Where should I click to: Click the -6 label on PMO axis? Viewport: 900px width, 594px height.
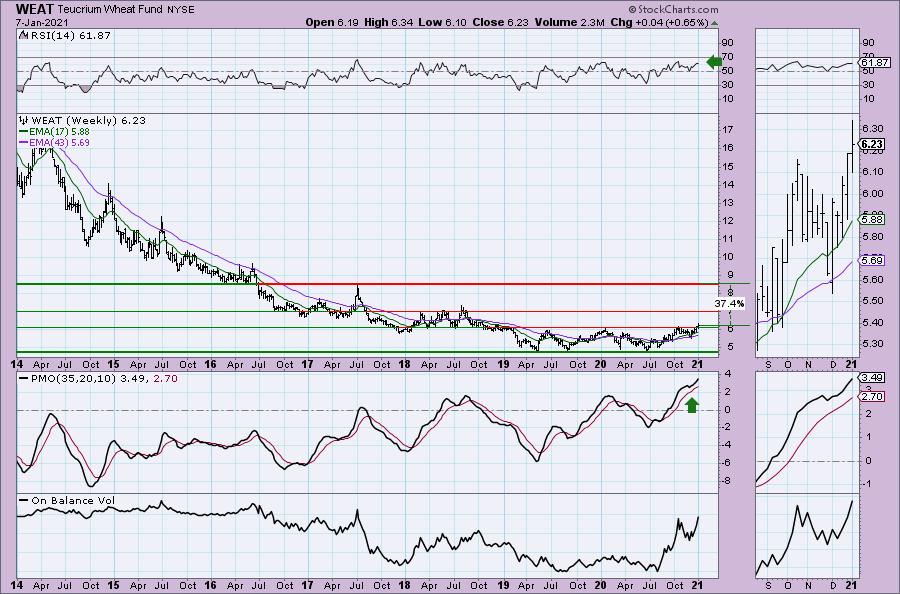(x=726, y=463)
